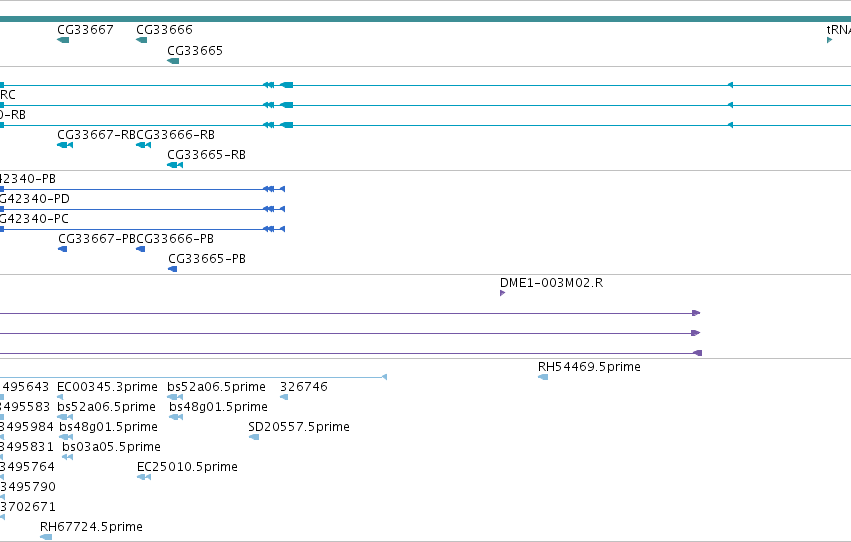Click the 3495831 feature label
Image resolution: width=851 pixels, height=542 pixels.
27,447
